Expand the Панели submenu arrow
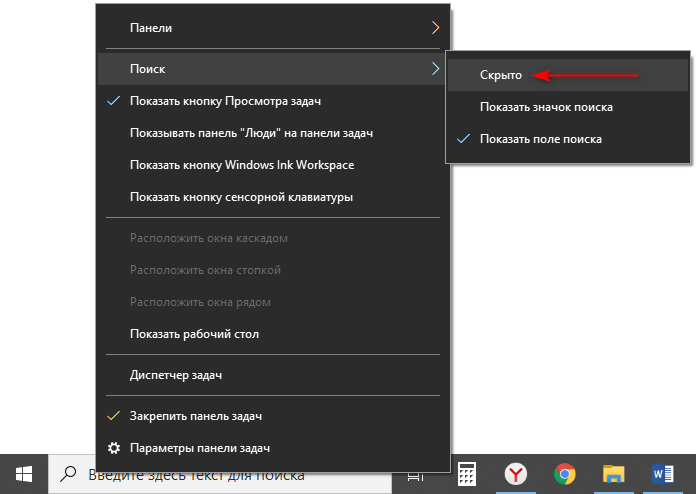Viewport: 696px width, 494px height. tap(435, 28)
